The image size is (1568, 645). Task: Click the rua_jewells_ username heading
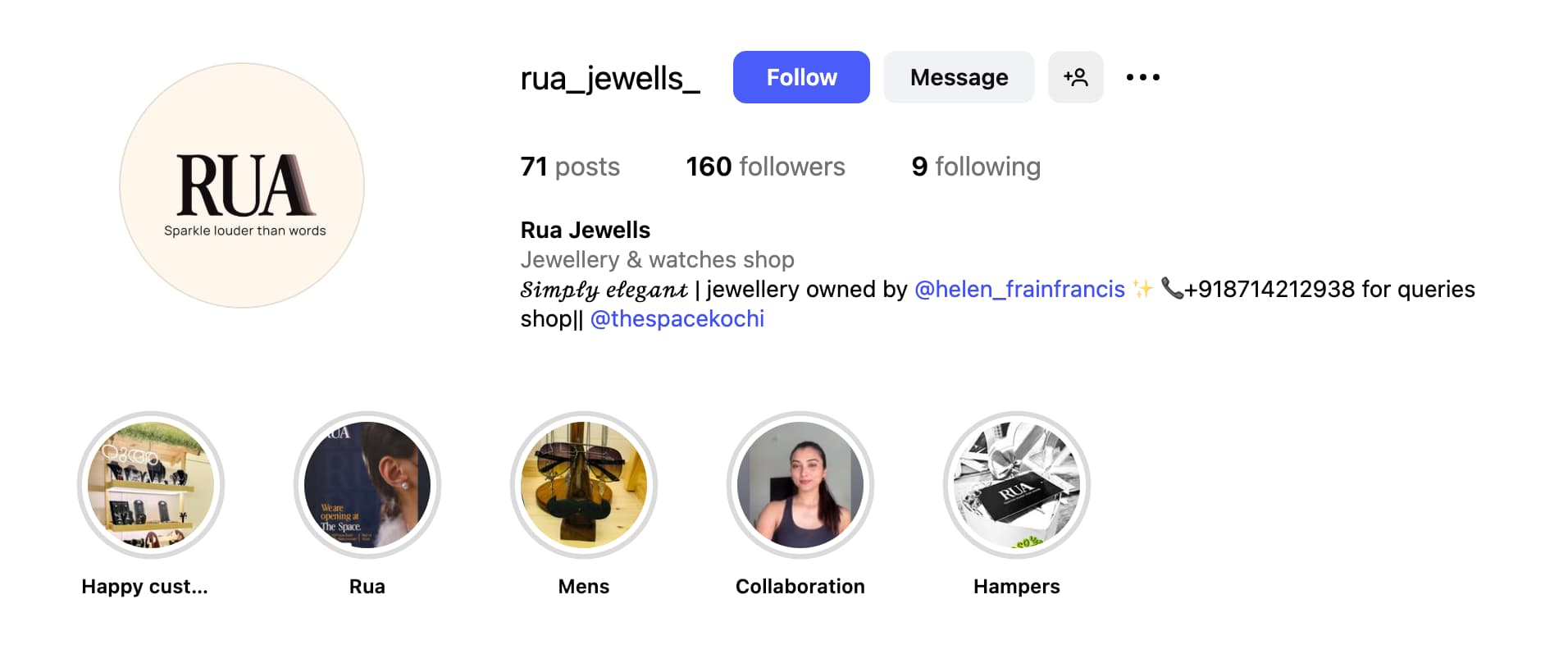point(610,79)
